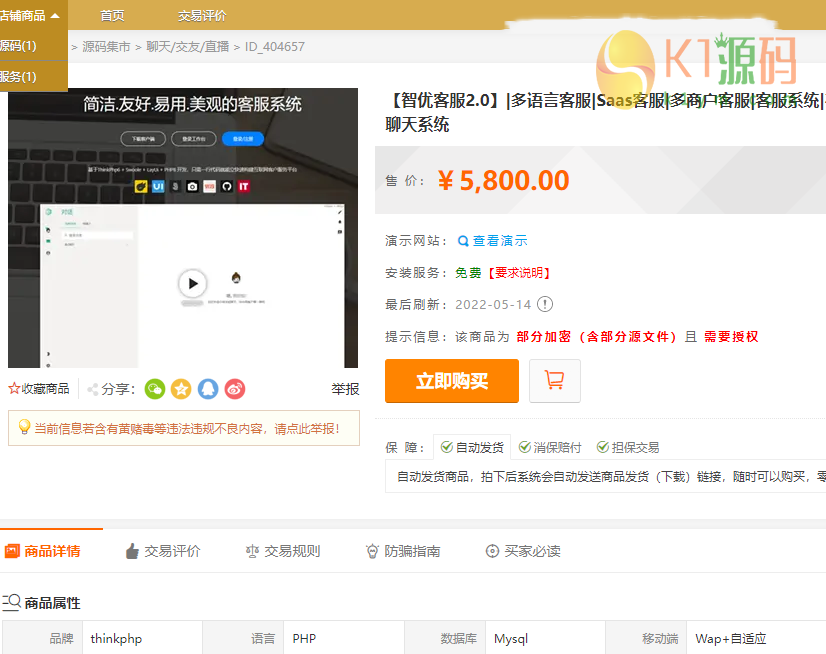Screen dimensions: 826x654
Task: Click the info icon beside 2022-05-14
Action: [x=545, y=304]
